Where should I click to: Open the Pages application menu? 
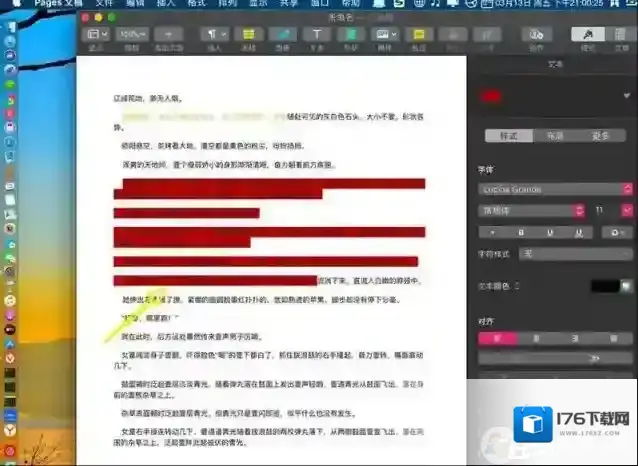[58, 4]
